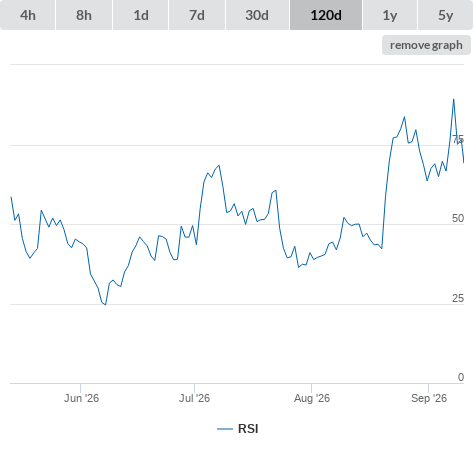
Task: Click the Sep '26 axis label
Action: tap(429, 398)
